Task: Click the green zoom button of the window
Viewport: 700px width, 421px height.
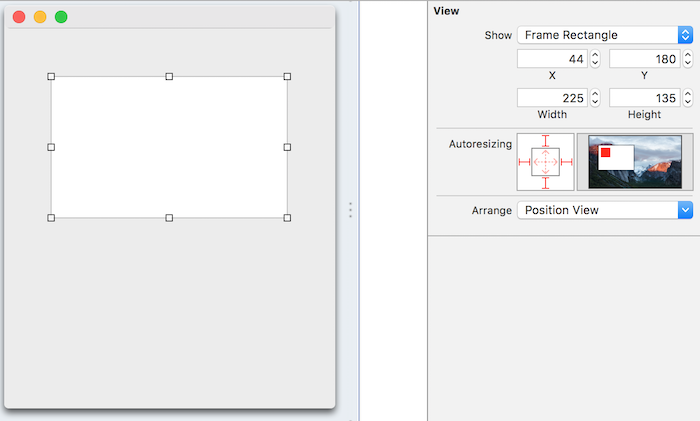Action: point(61,17)
